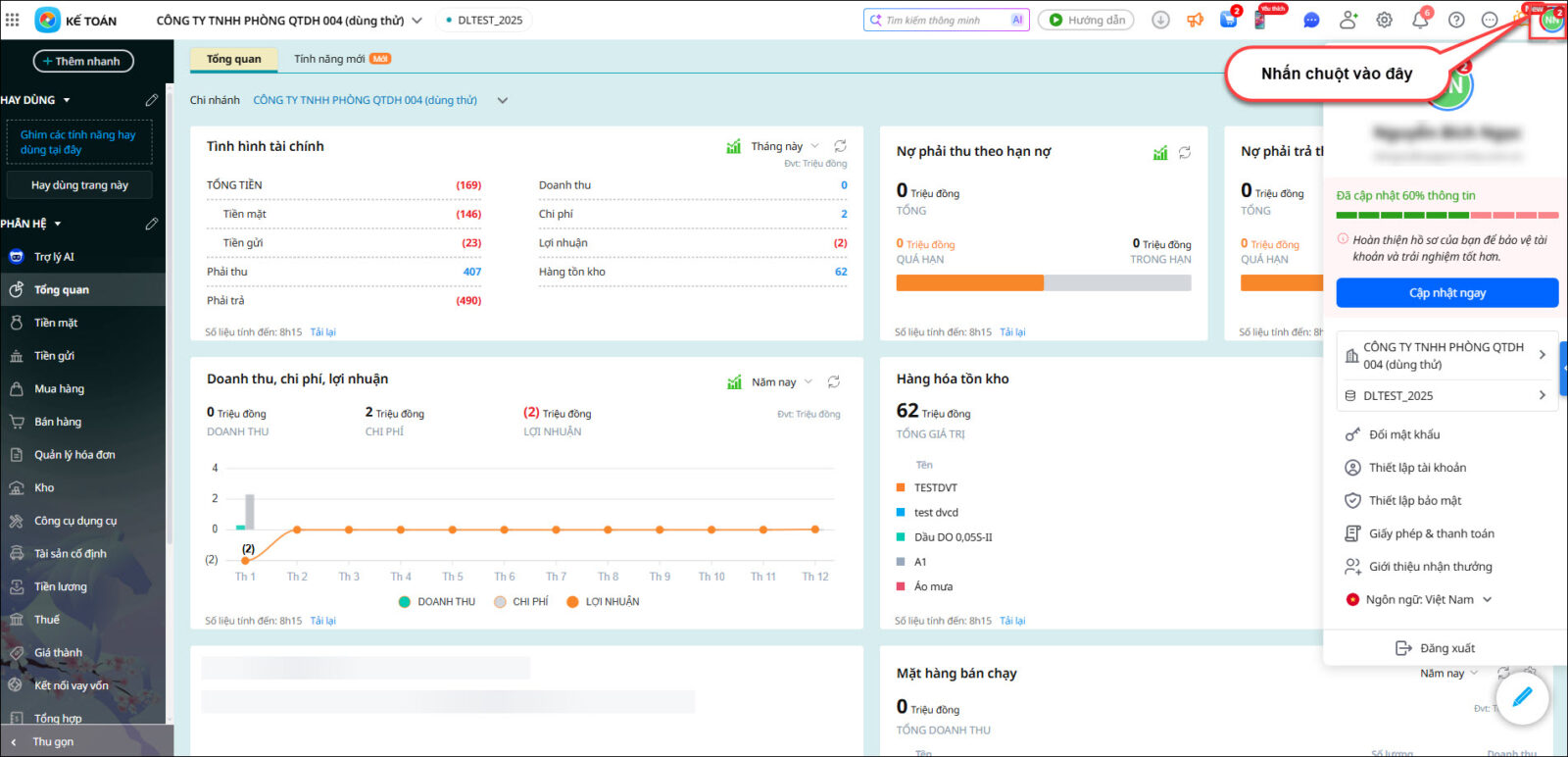Open the Tháng này period dropdown
The height and width of the screenshot is (757, 1568).
pyautogui.click(x=784, y=146)
